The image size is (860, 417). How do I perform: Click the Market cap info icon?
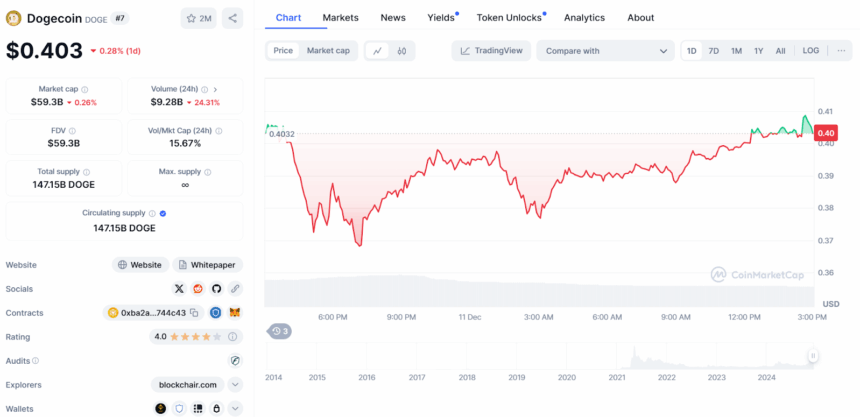[85, 89]
